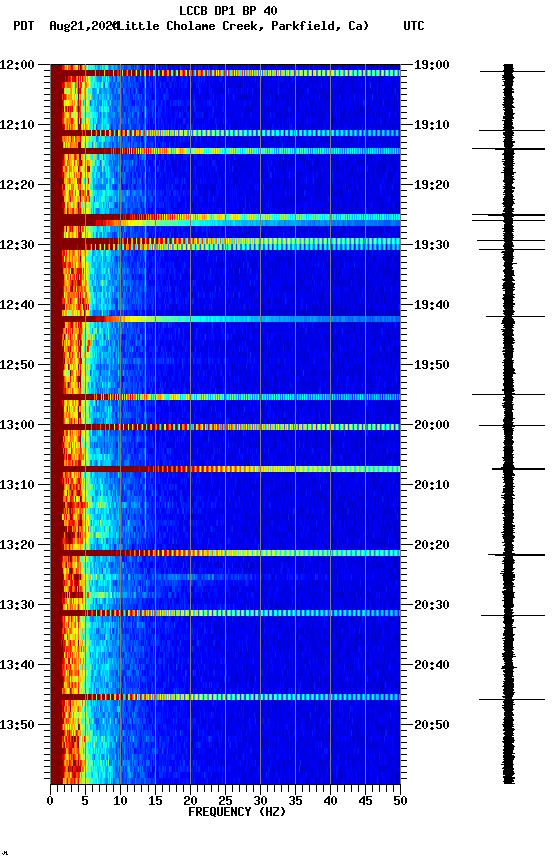
Task: Click the spectrogram event band at 12:42
Action: [x=225, y=319]
